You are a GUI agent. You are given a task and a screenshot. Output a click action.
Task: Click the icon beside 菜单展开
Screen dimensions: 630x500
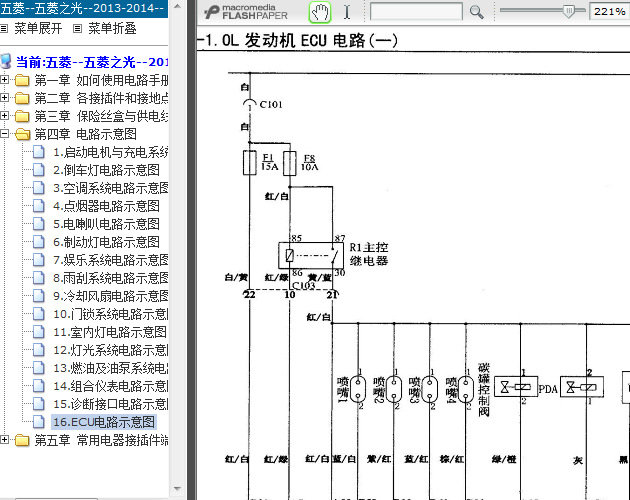tap(4, 29)
